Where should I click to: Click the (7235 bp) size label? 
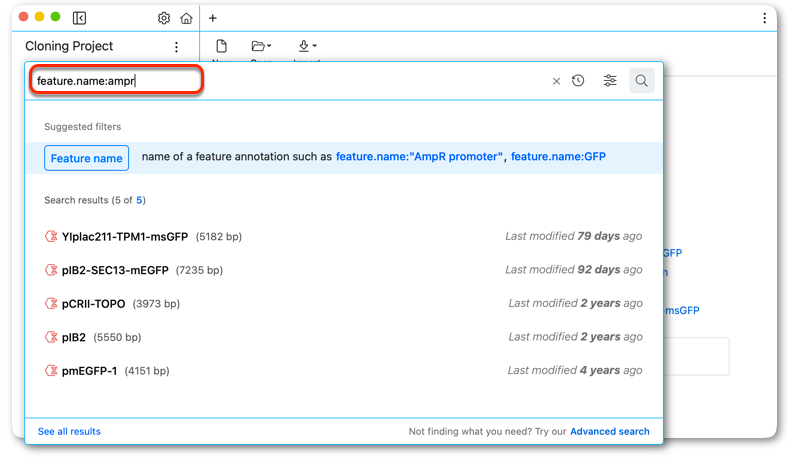click(199, 270)
